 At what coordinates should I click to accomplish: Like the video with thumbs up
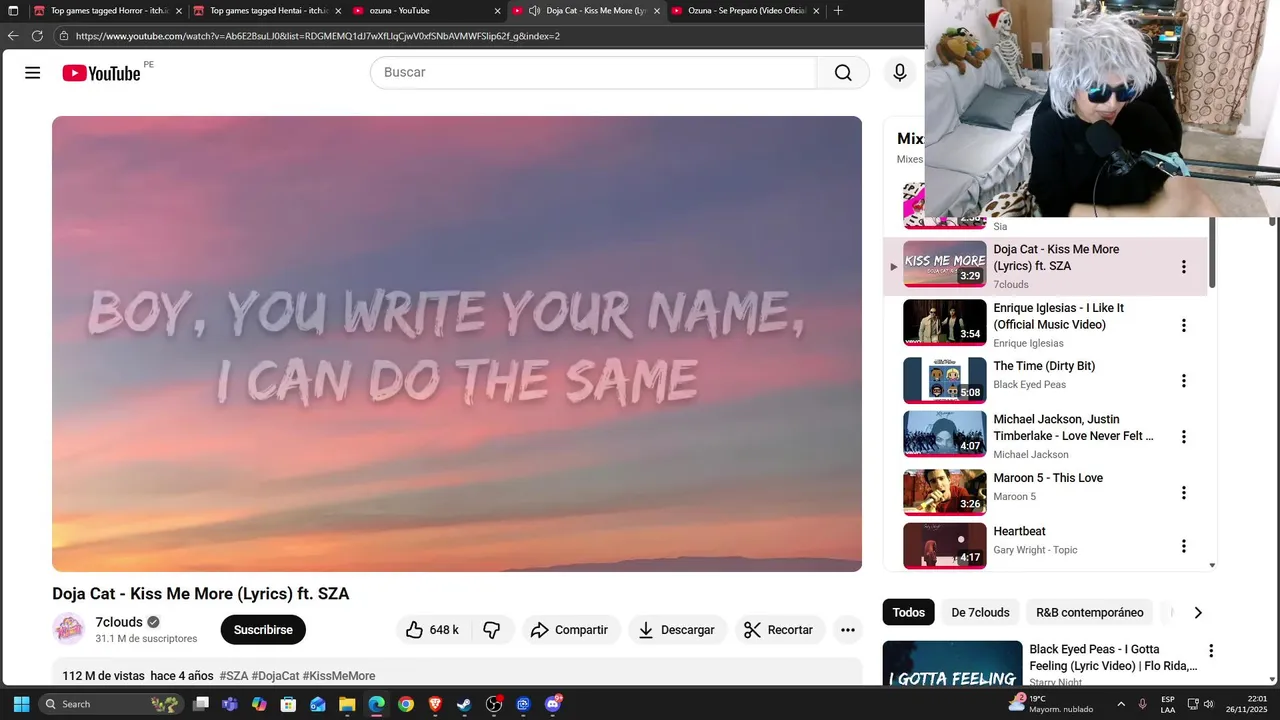[x=432, y=630]
